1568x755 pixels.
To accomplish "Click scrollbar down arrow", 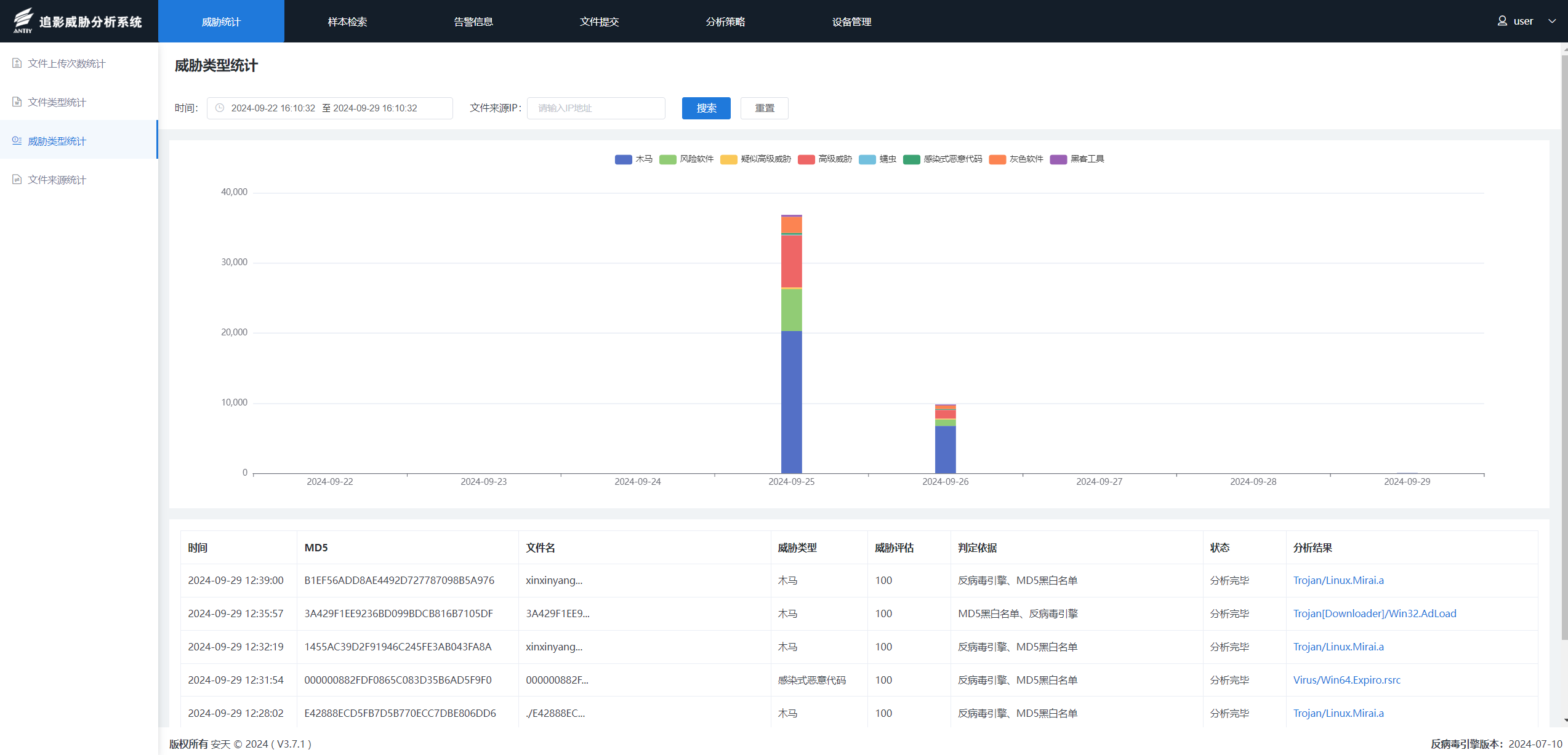I will pos(1564,720).
